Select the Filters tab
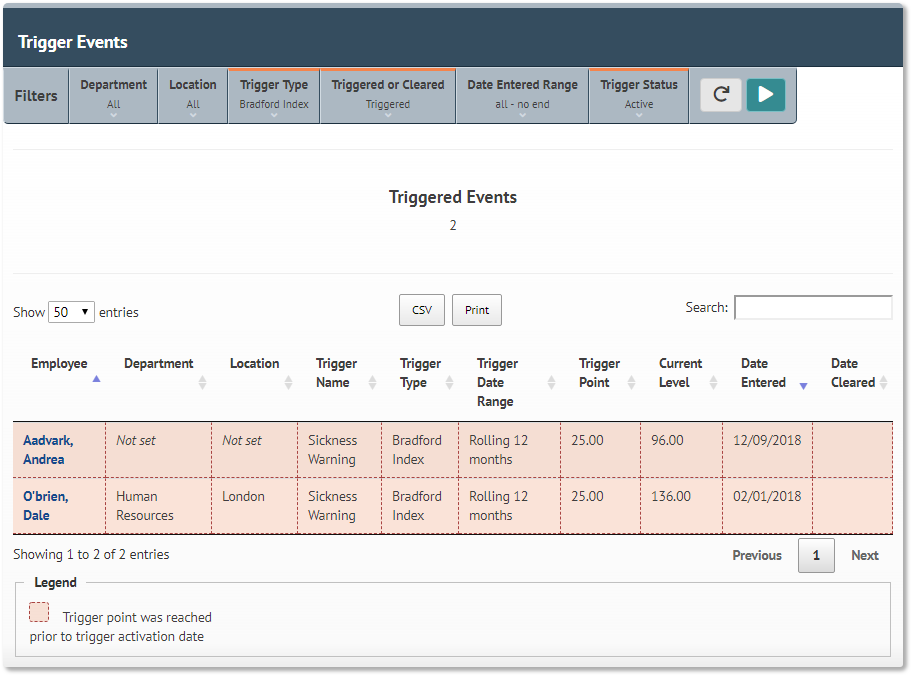The image size is (916, 680). coord(35,95)
